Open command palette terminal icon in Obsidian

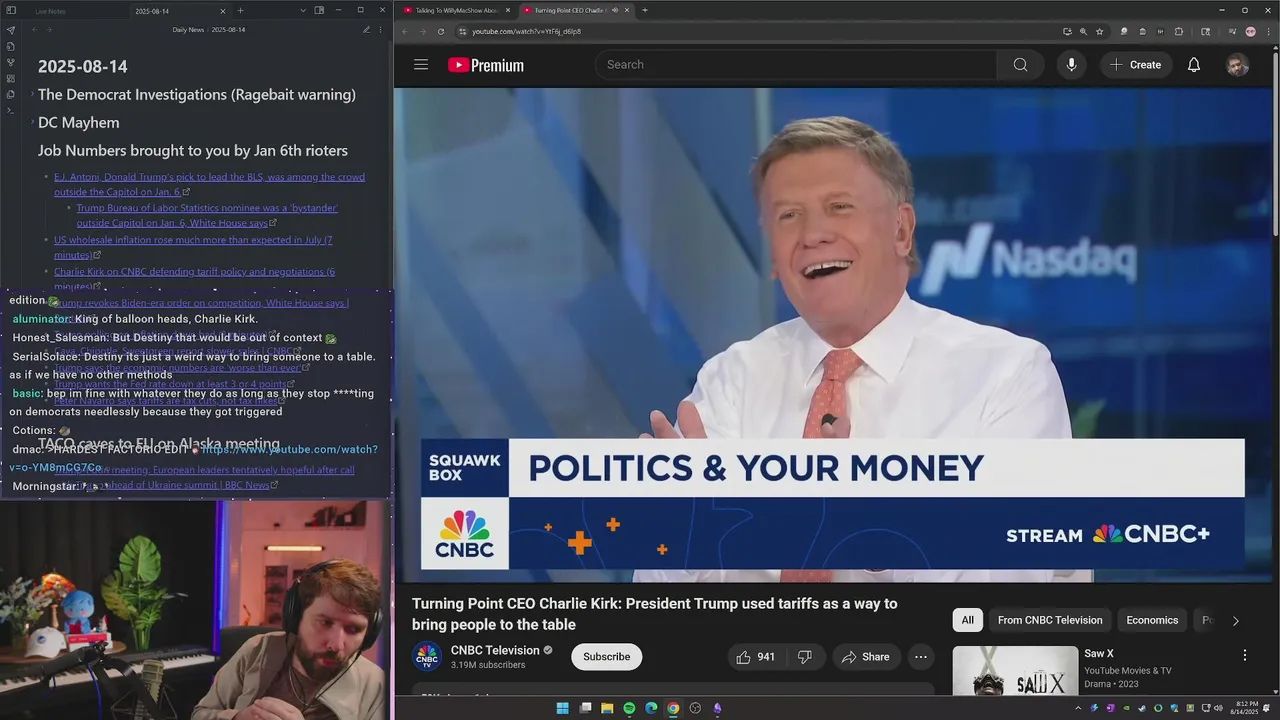pyautogui.click(x=11, y=110)
